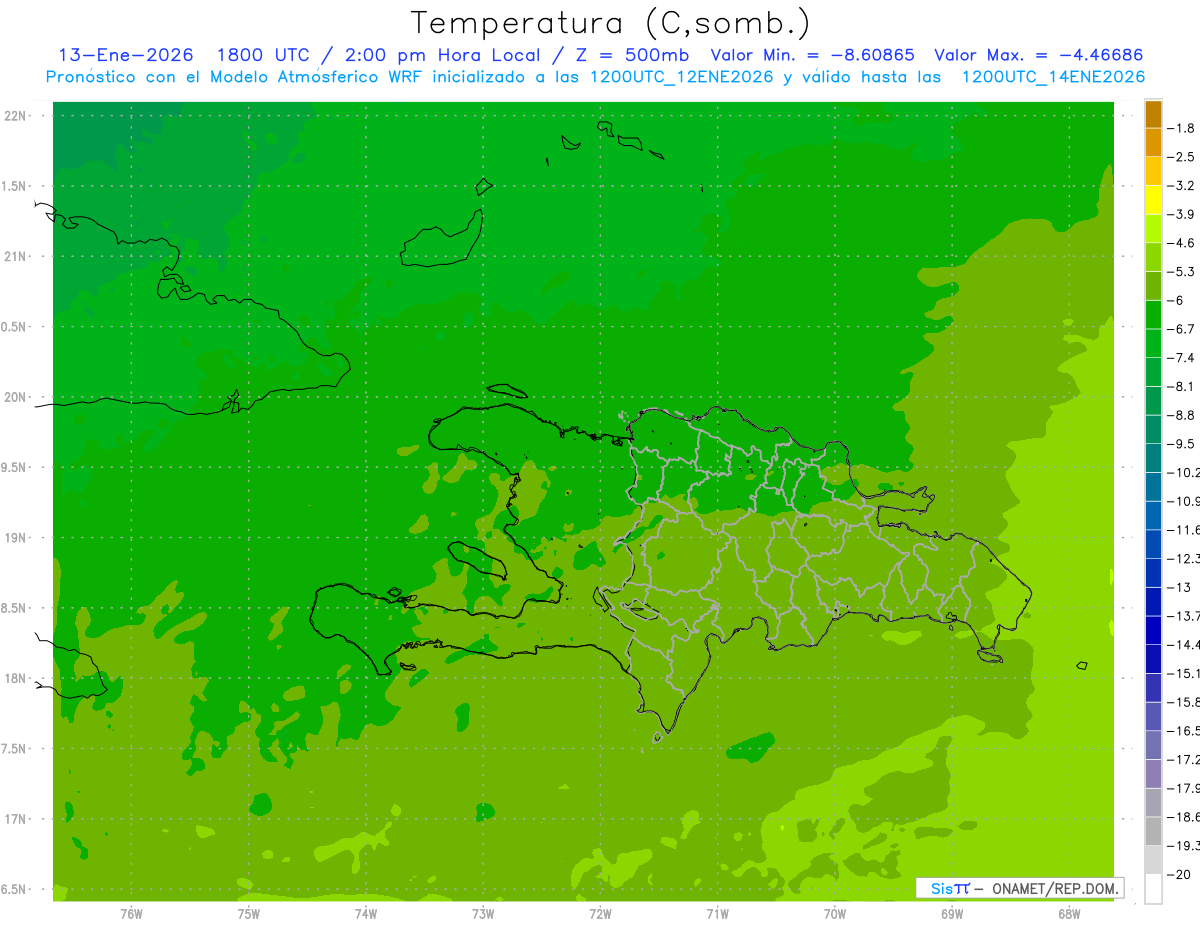Click the SisTT logo in the credit box
The image size is (1200, 927).
pyautogui.click(x=950, y=888)
